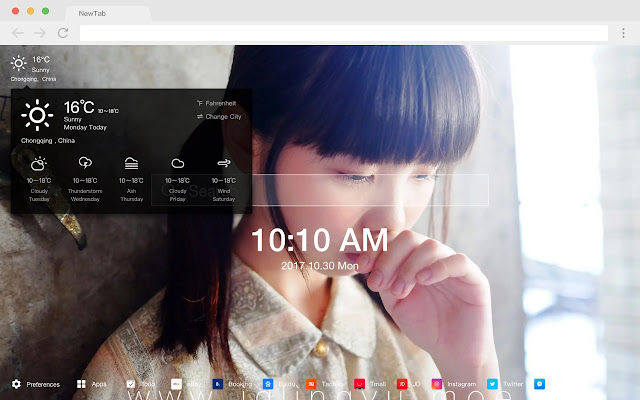Open the Messenger shortcut icon

tap(540, 384)
